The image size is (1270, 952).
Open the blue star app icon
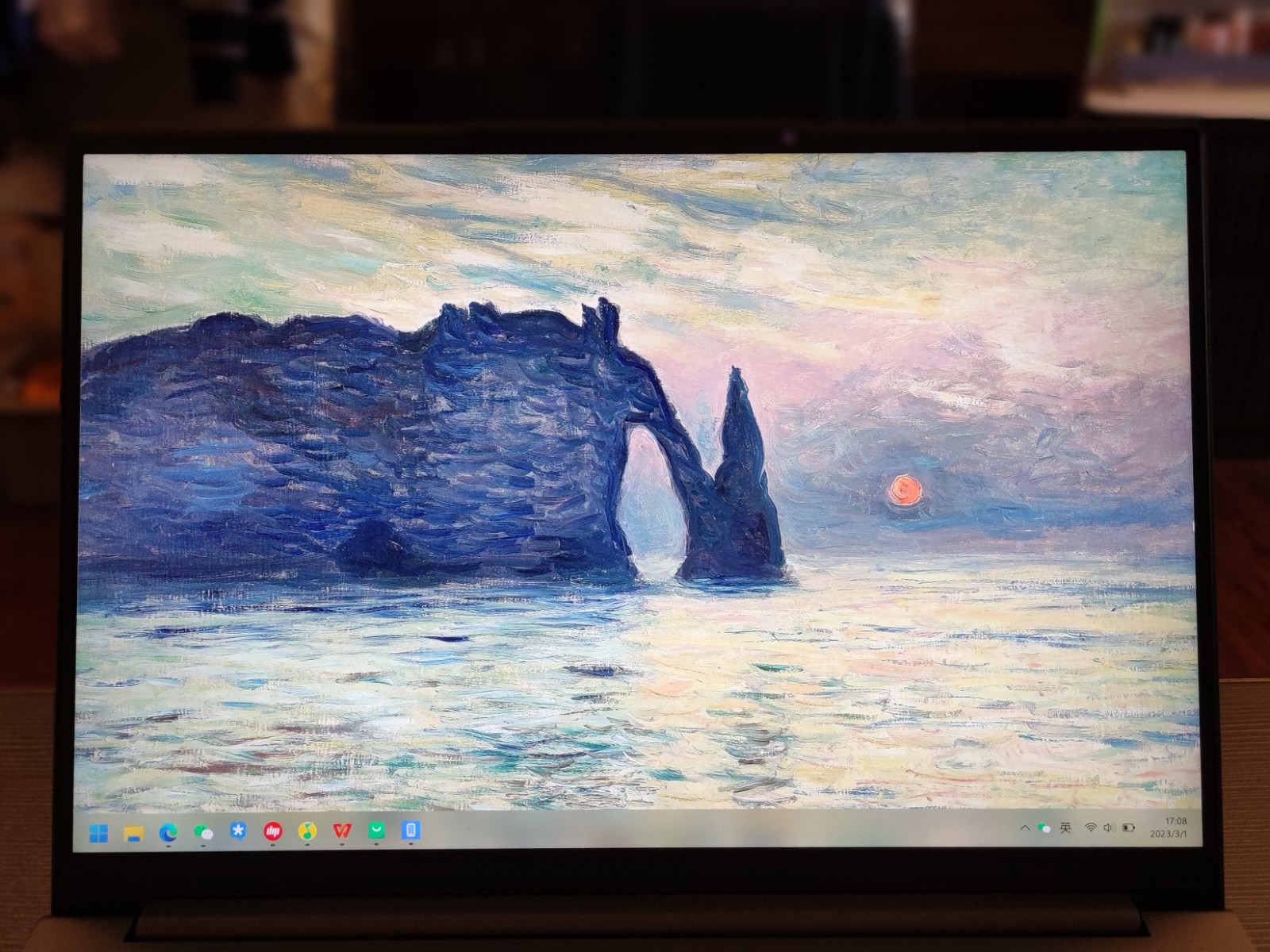click(238, 831)
